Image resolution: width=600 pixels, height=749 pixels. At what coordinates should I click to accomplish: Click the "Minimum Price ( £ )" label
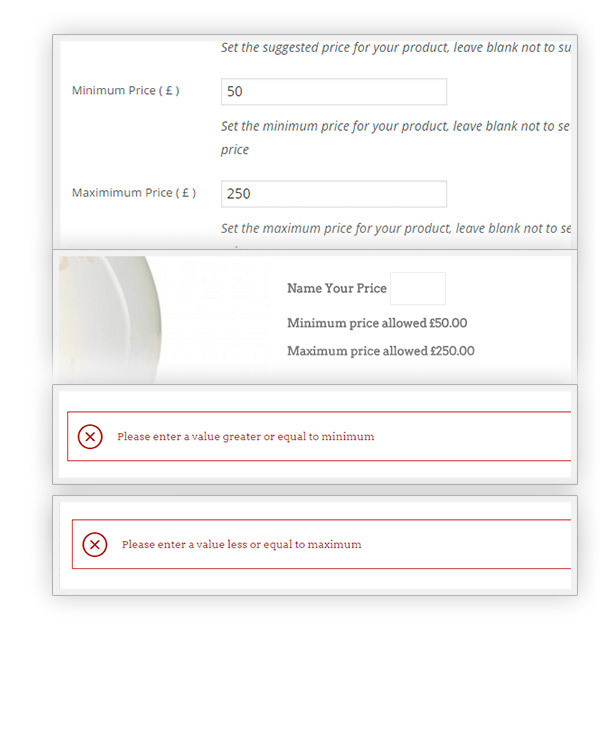[125, 91]
